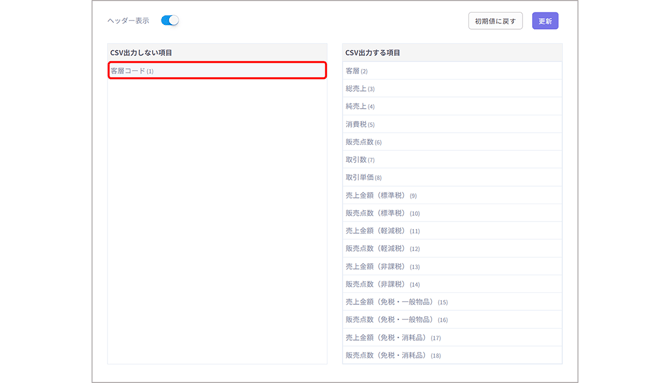The height and width of the screenshot is (383, 670).
Task: Select 売上金額（標準税）(9) item
Action: coord(452,195)
